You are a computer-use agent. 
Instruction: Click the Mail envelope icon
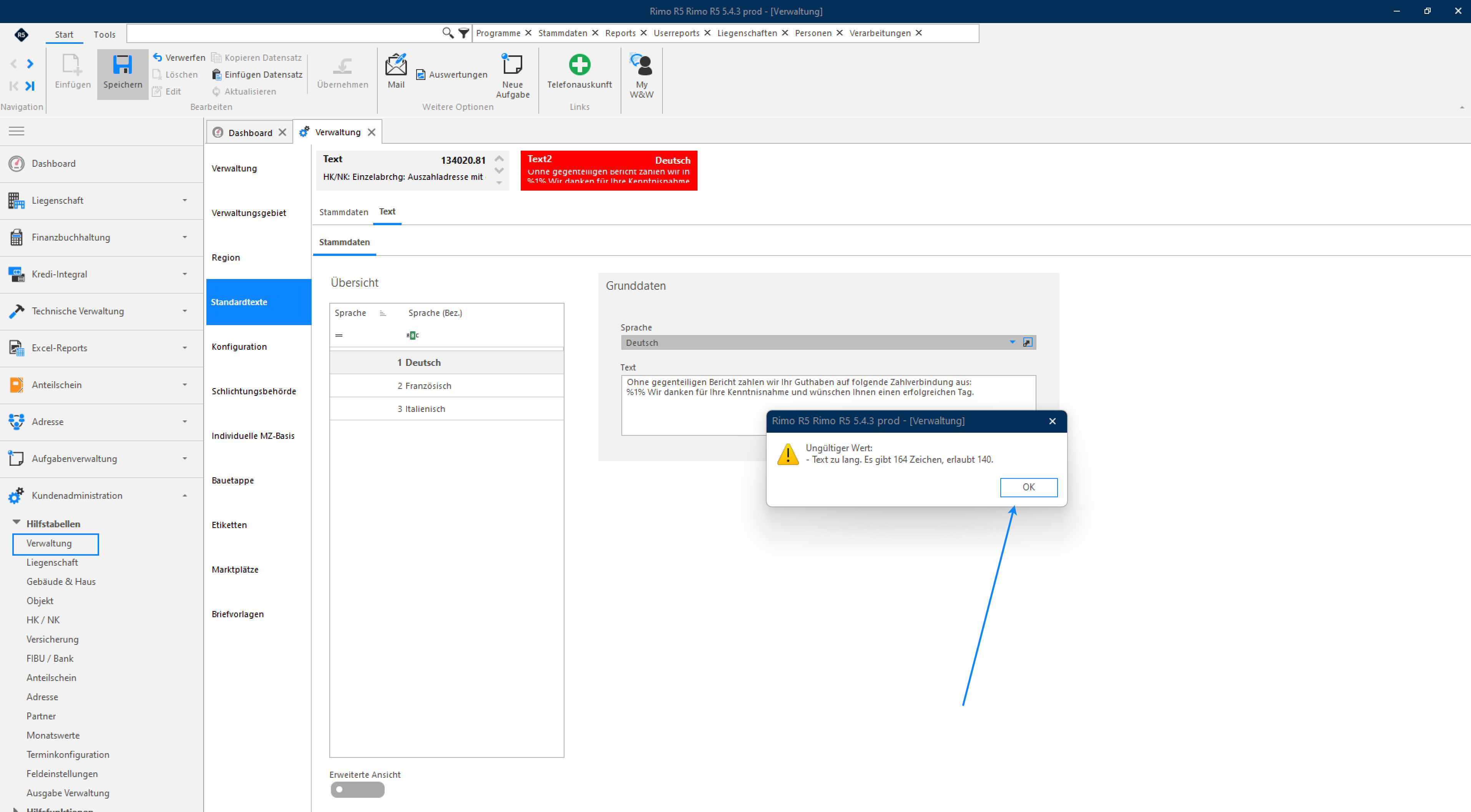point(396,65)
